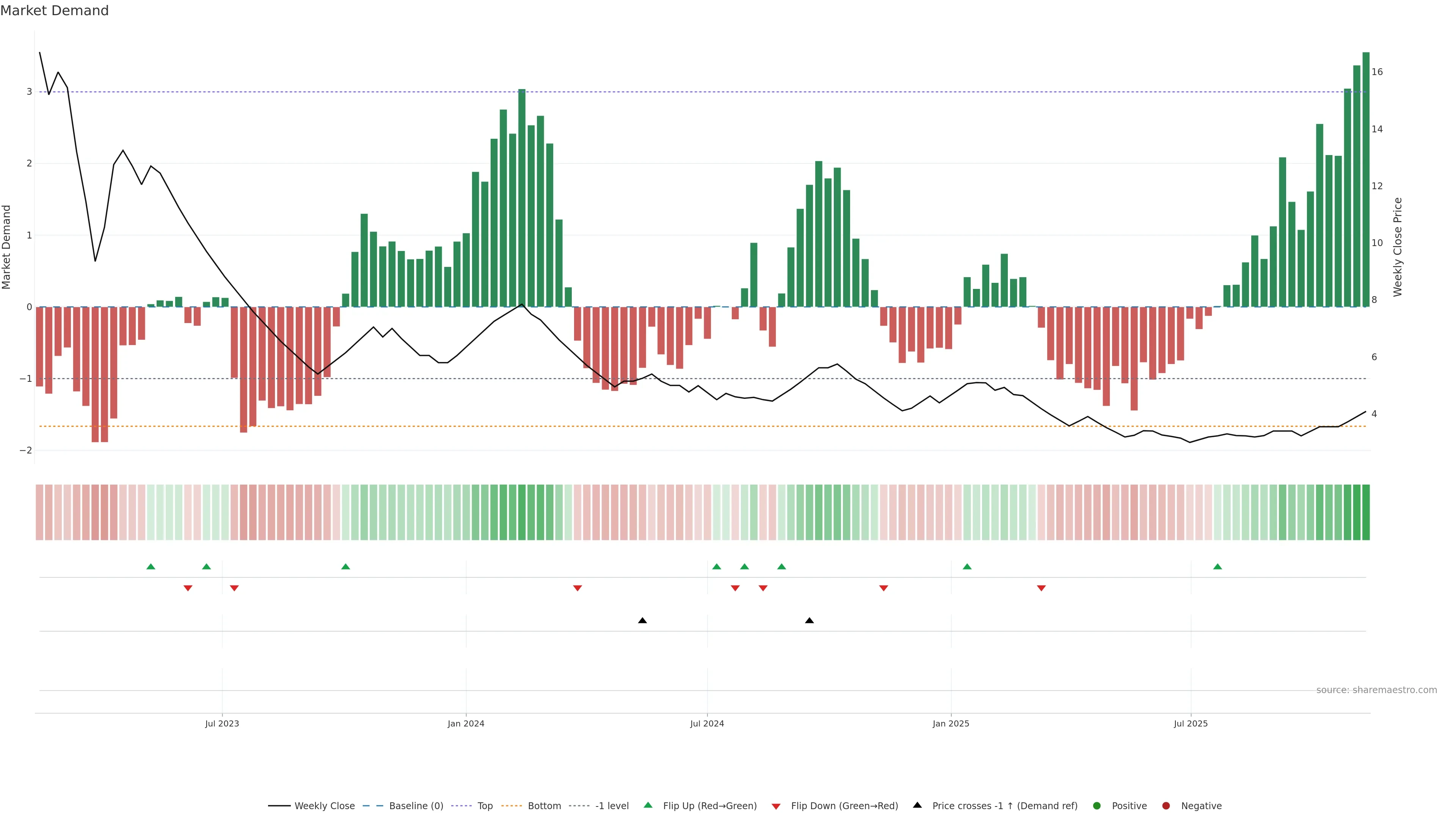
Task: Click the last green flip-up marker after Jul 2025
Action: 1218,566
